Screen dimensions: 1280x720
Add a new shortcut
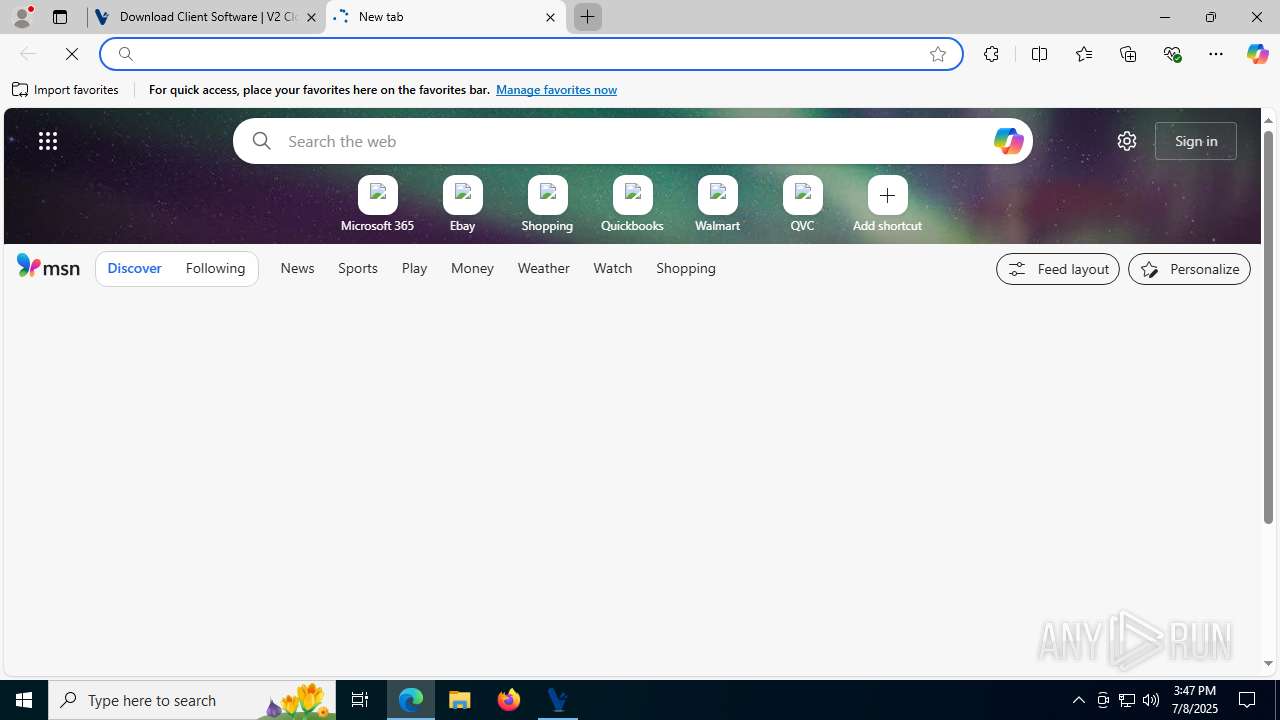pyautogui.click(x=887, y=205)
